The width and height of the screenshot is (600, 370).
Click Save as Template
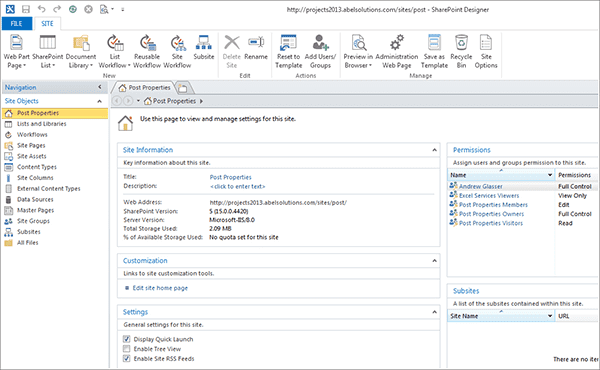(434, 52)
